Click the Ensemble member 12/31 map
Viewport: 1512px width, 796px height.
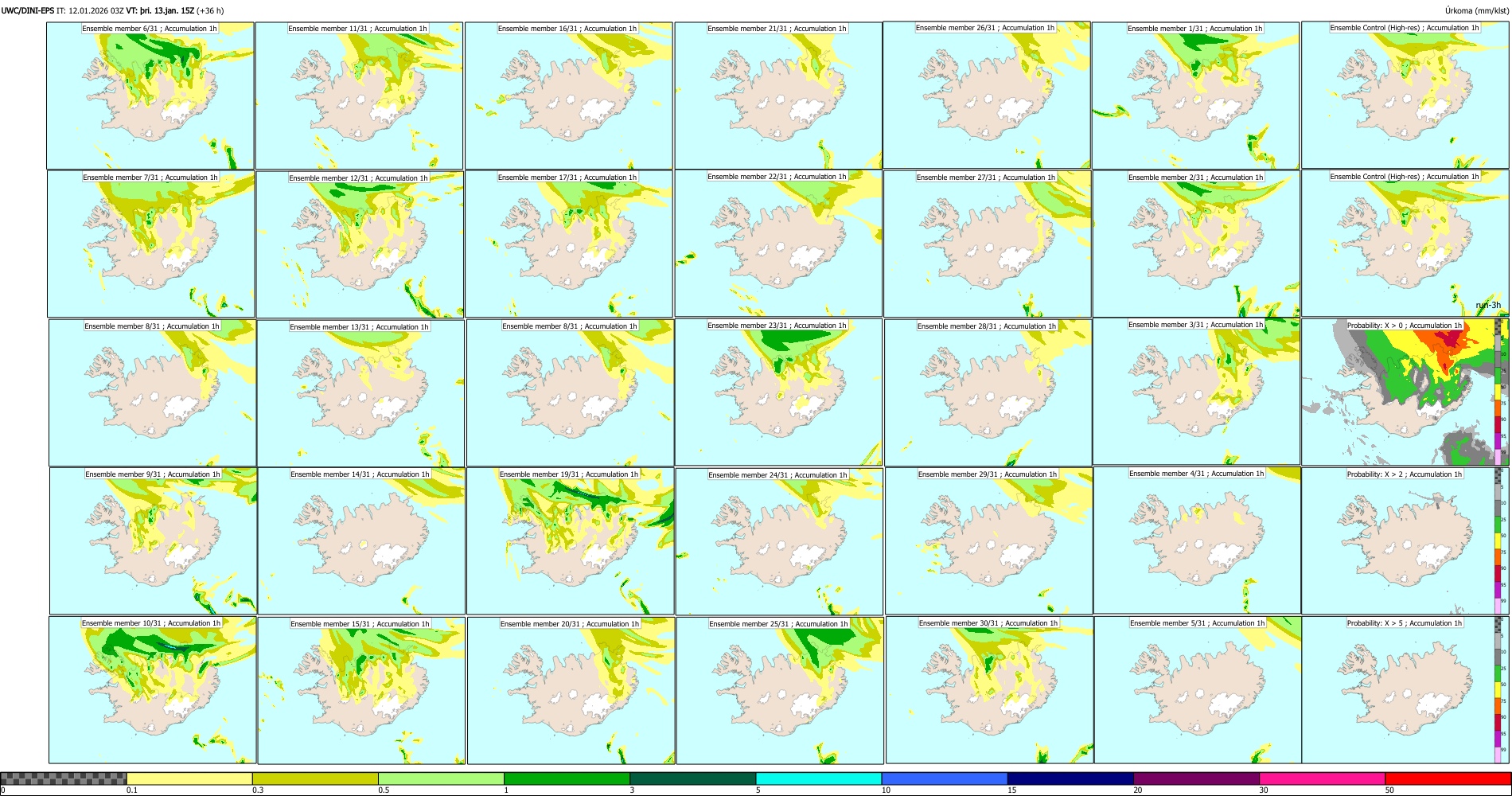click(x=360, y=244)
